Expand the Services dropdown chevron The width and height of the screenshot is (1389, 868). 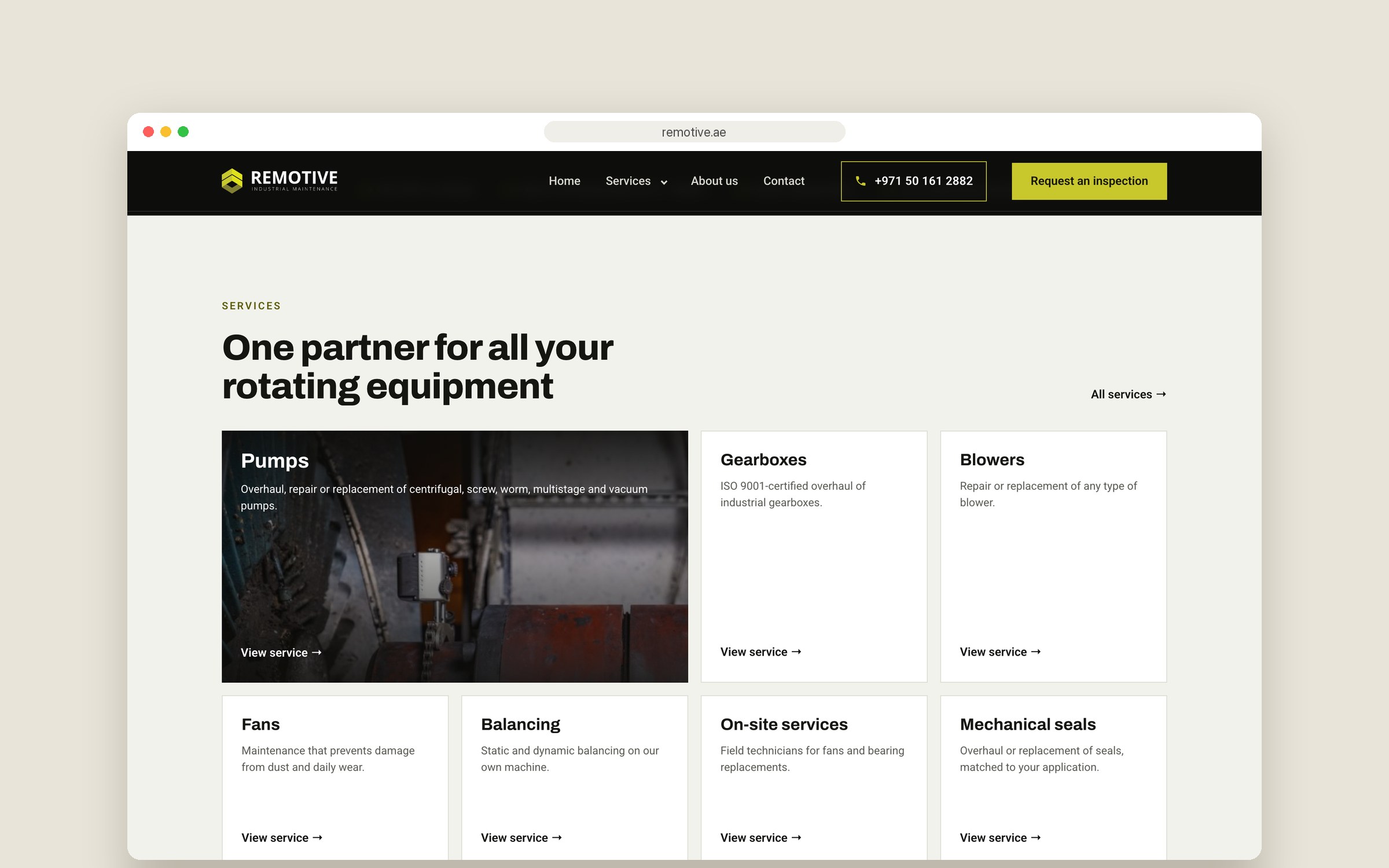pyautogui.click(x=664, y=182)
